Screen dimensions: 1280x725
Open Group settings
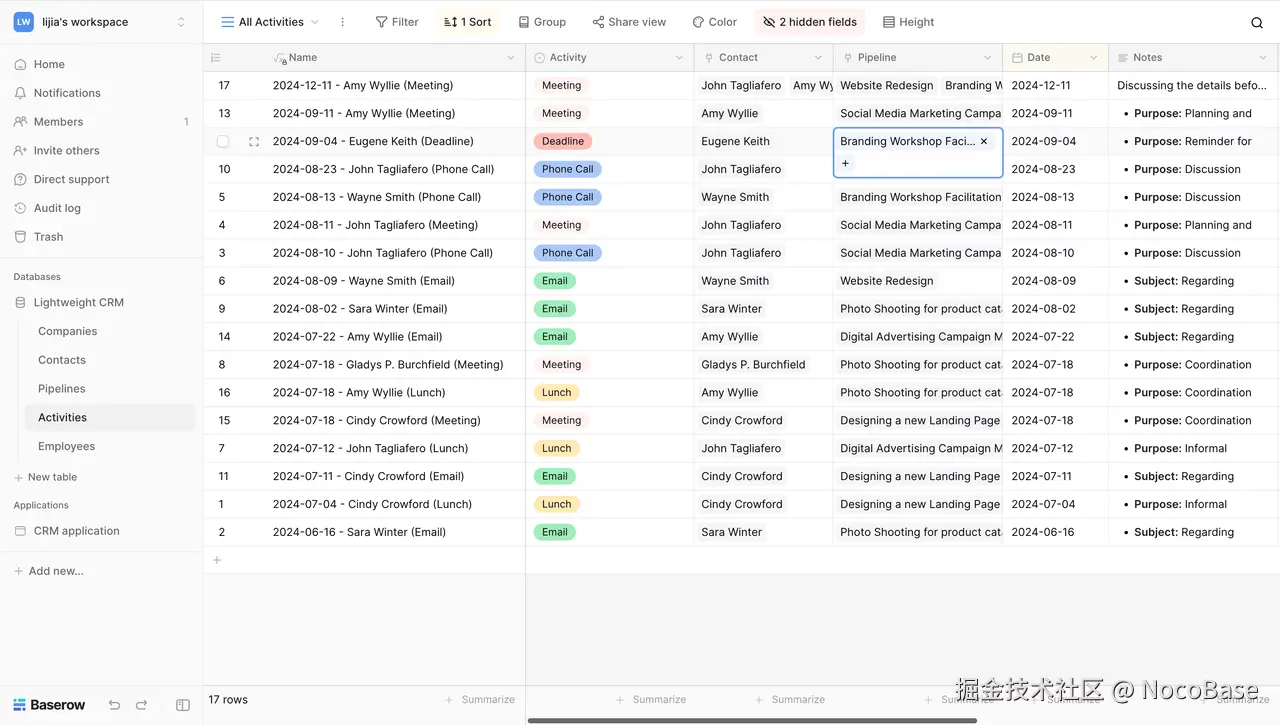(x=542, y=22)
